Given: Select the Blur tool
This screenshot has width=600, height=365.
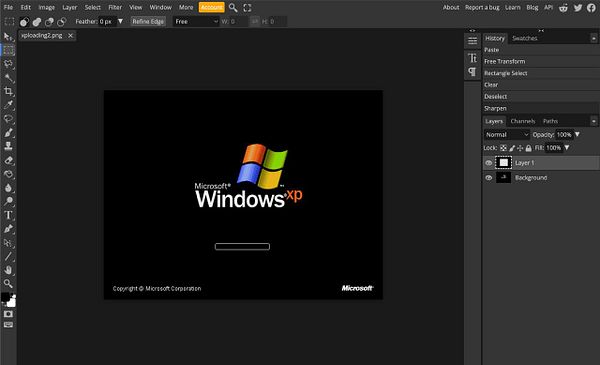Looking at the screenshot, I should [8, 187].
